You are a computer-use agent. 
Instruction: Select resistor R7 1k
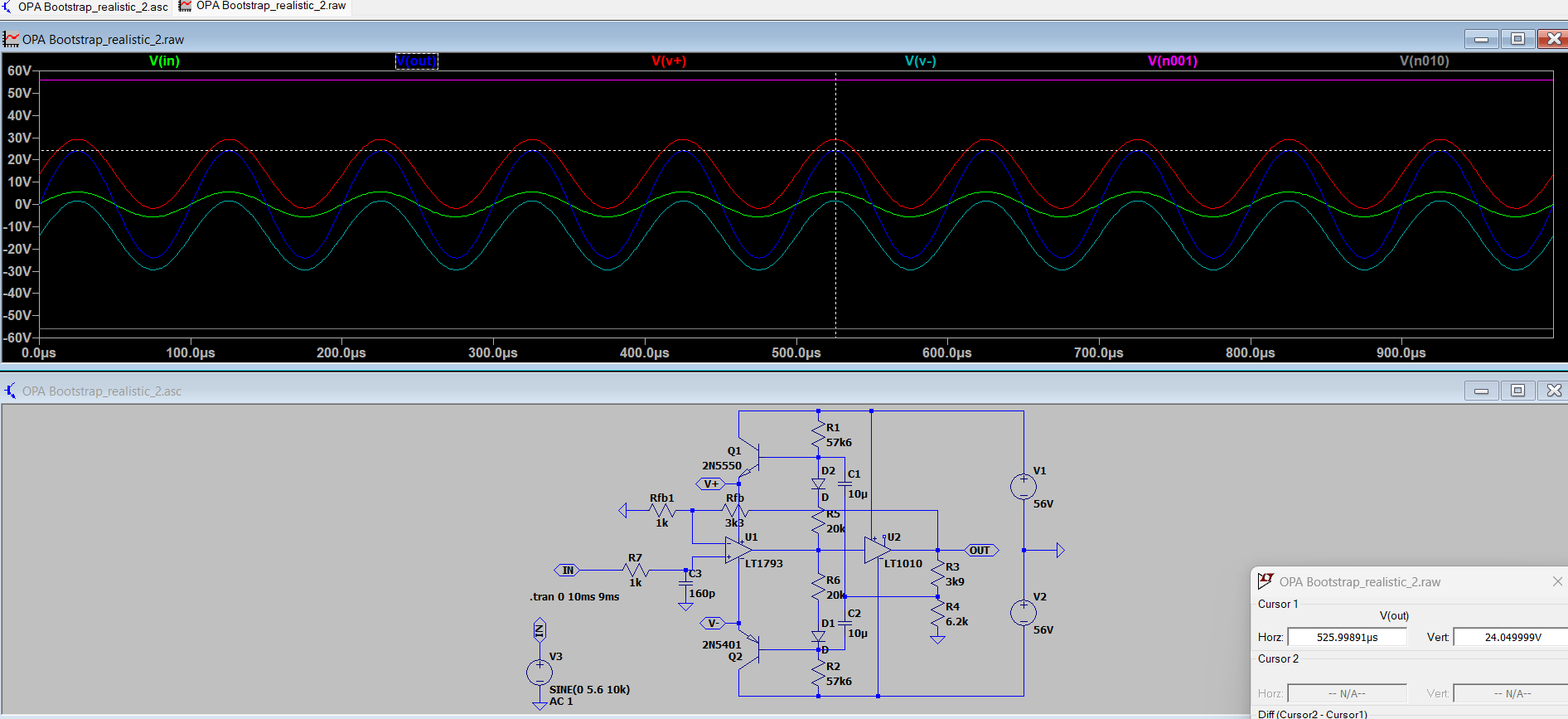(x=636, y=570)
